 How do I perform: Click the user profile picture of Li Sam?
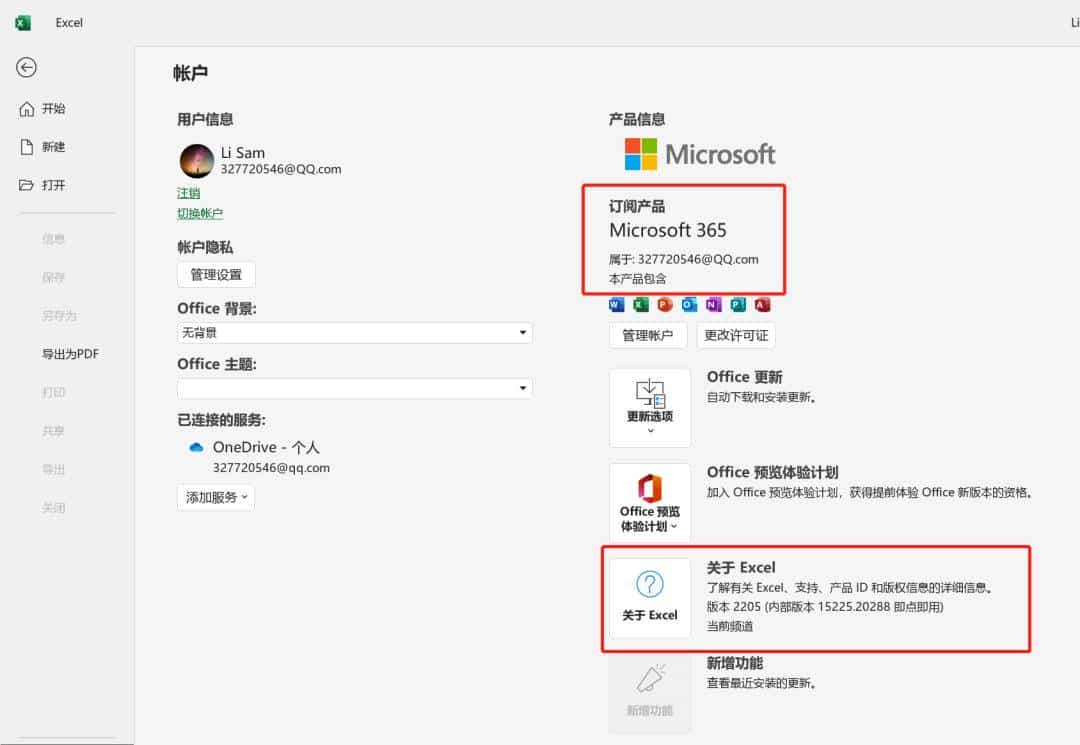pos(196,160)
